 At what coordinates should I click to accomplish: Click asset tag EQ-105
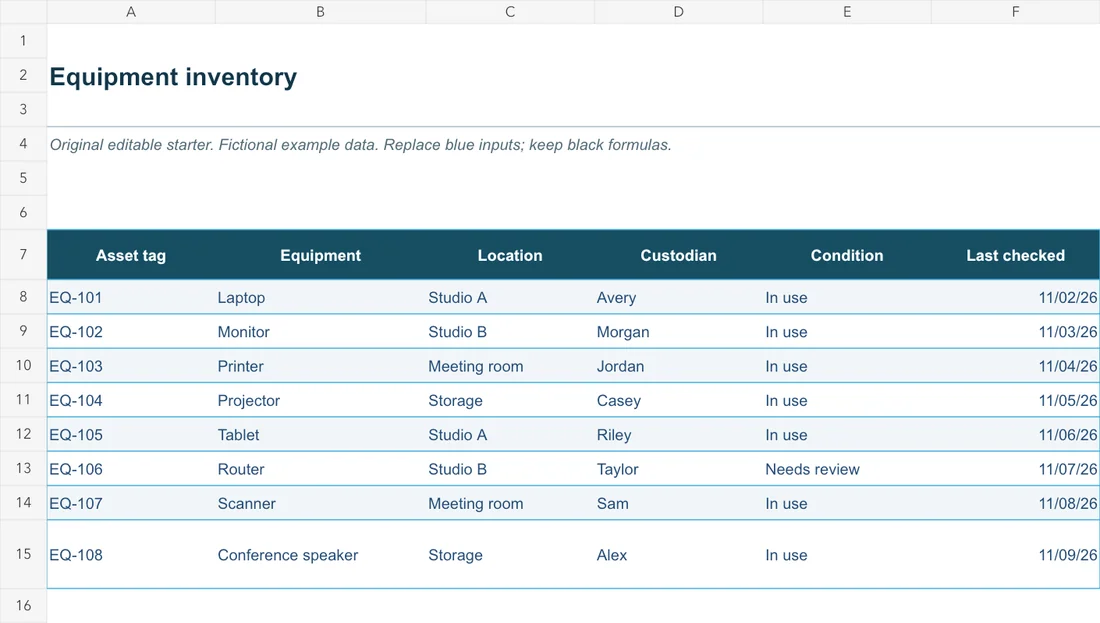tap(131, 435)
